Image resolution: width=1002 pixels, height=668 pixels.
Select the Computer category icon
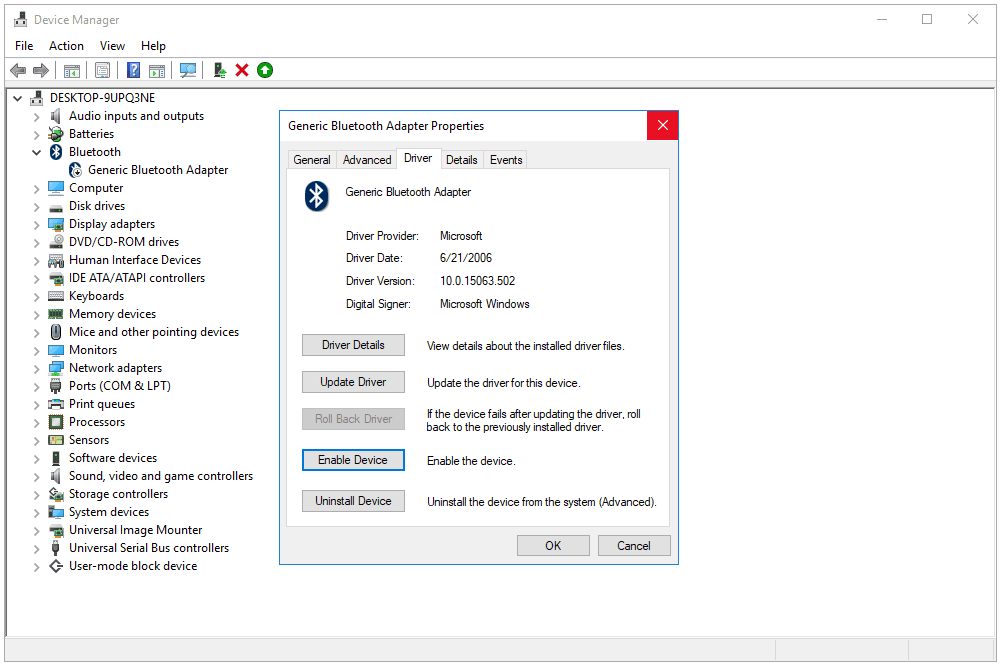tap(56, 188)
